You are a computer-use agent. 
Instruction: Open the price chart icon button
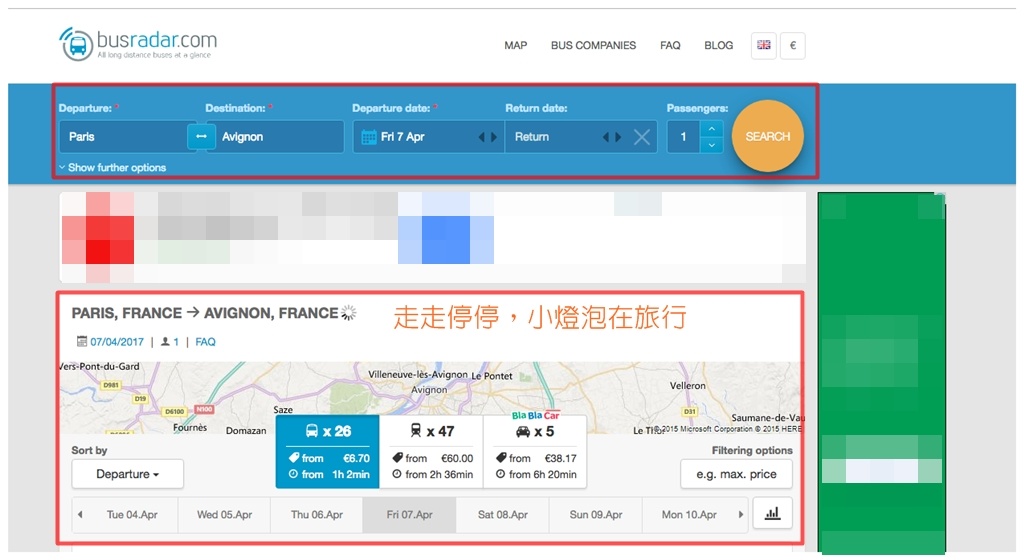[773, 514]
